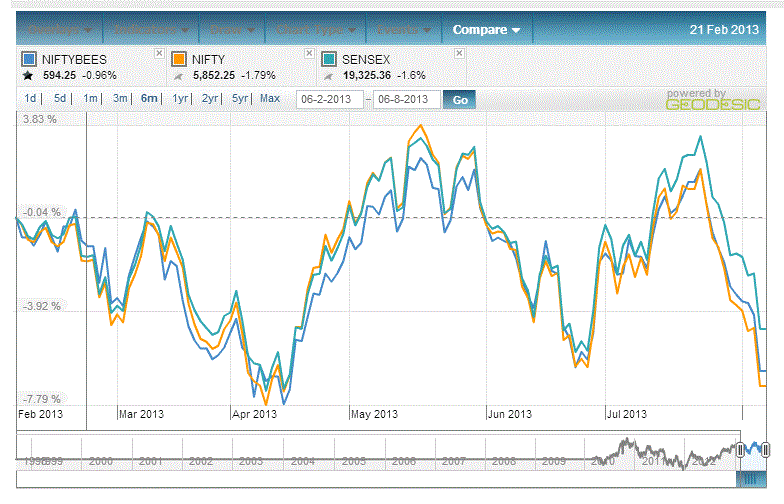784x504 pixels.
Task: Click the -7.79 % axis value
Action: tap(42, 399)
